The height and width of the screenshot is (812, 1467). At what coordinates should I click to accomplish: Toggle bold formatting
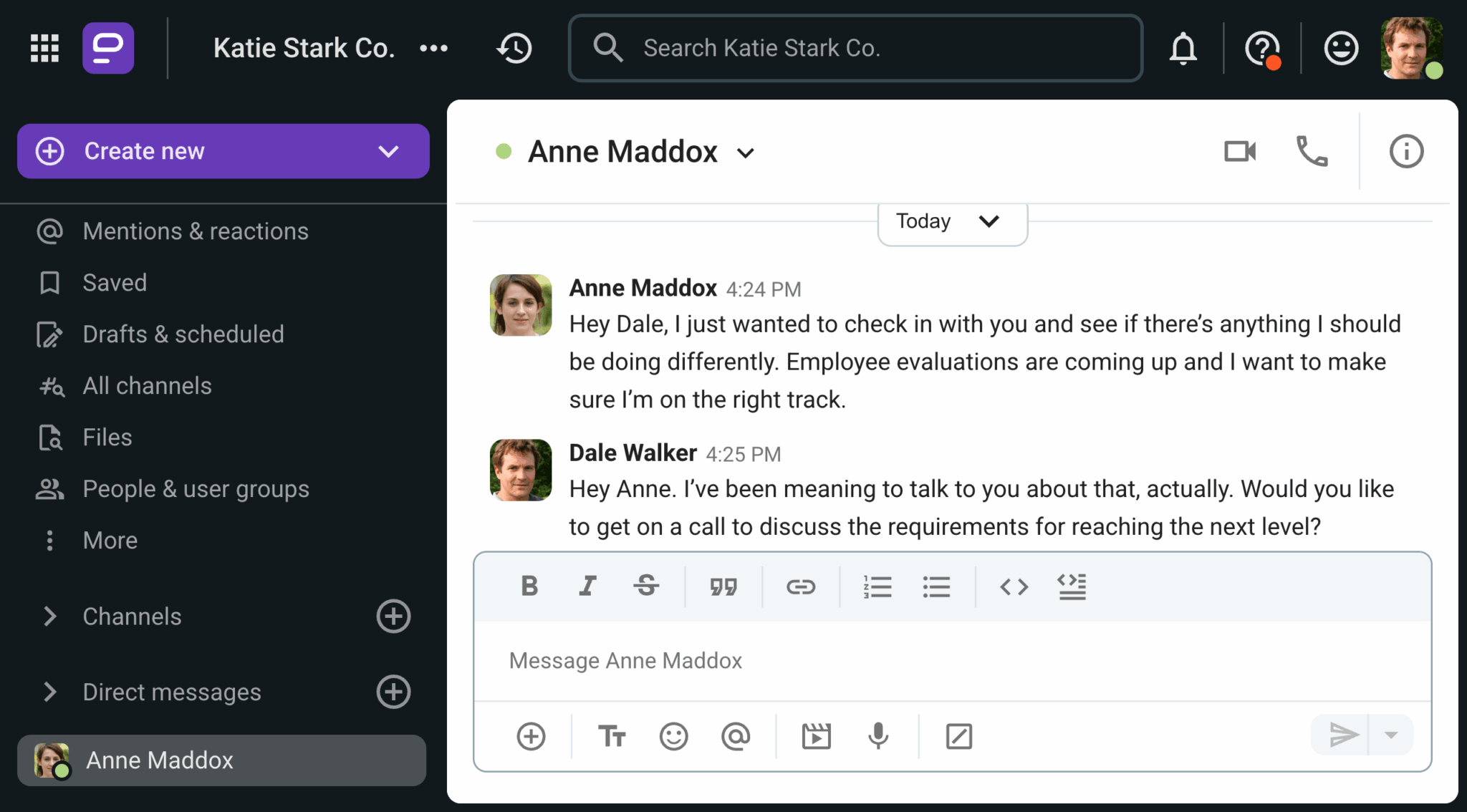coord(529,586)
